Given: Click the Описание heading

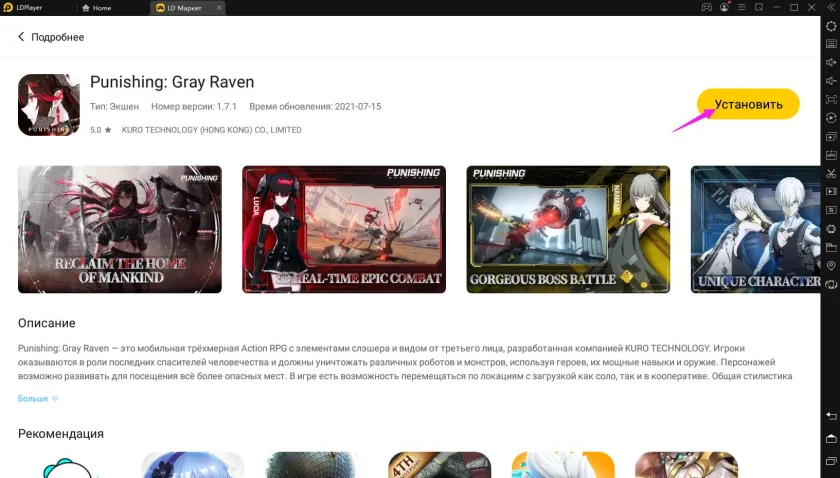Looking at the screenshot, I should coord(47,323).
